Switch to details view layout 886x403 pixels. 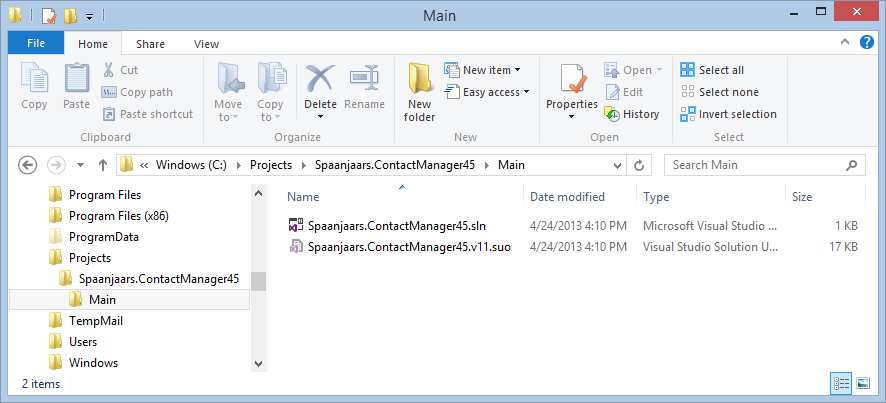click(x=841, y=383)
